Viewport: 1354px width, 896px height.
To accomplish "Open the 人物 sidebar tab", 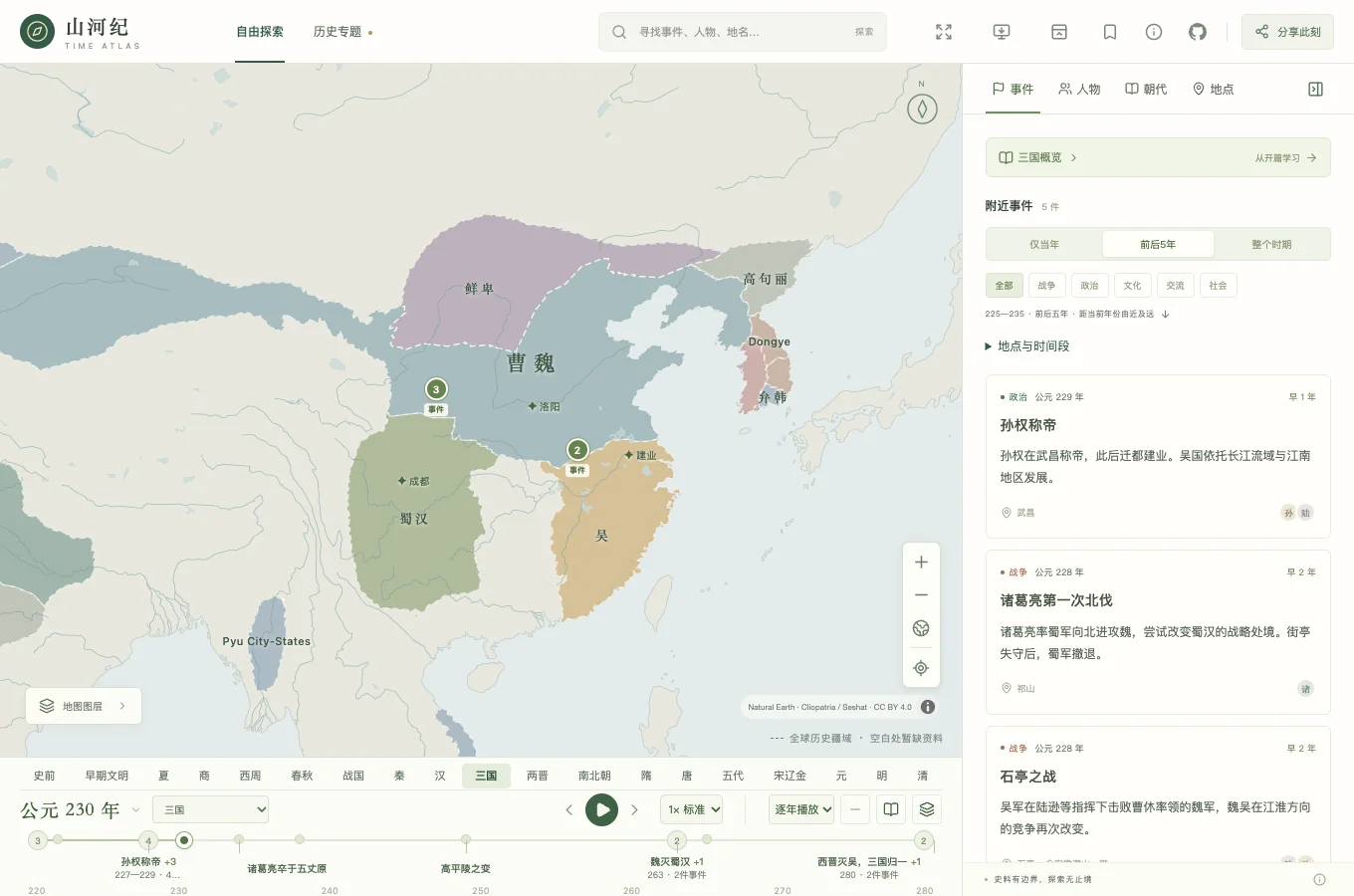I will [1079, 89].
